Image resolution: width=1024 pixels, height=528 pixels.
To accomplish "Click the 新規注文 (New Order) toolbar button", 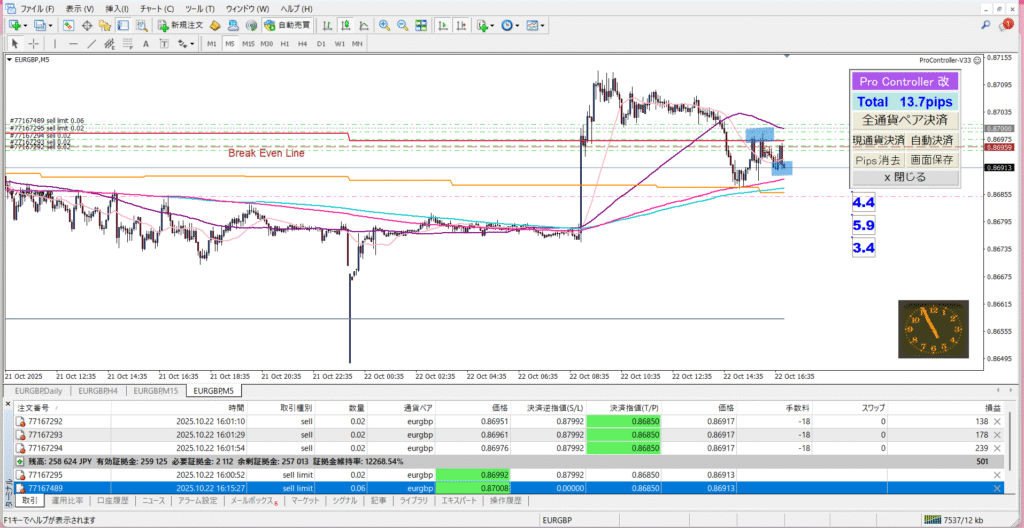I will (178, 25).
